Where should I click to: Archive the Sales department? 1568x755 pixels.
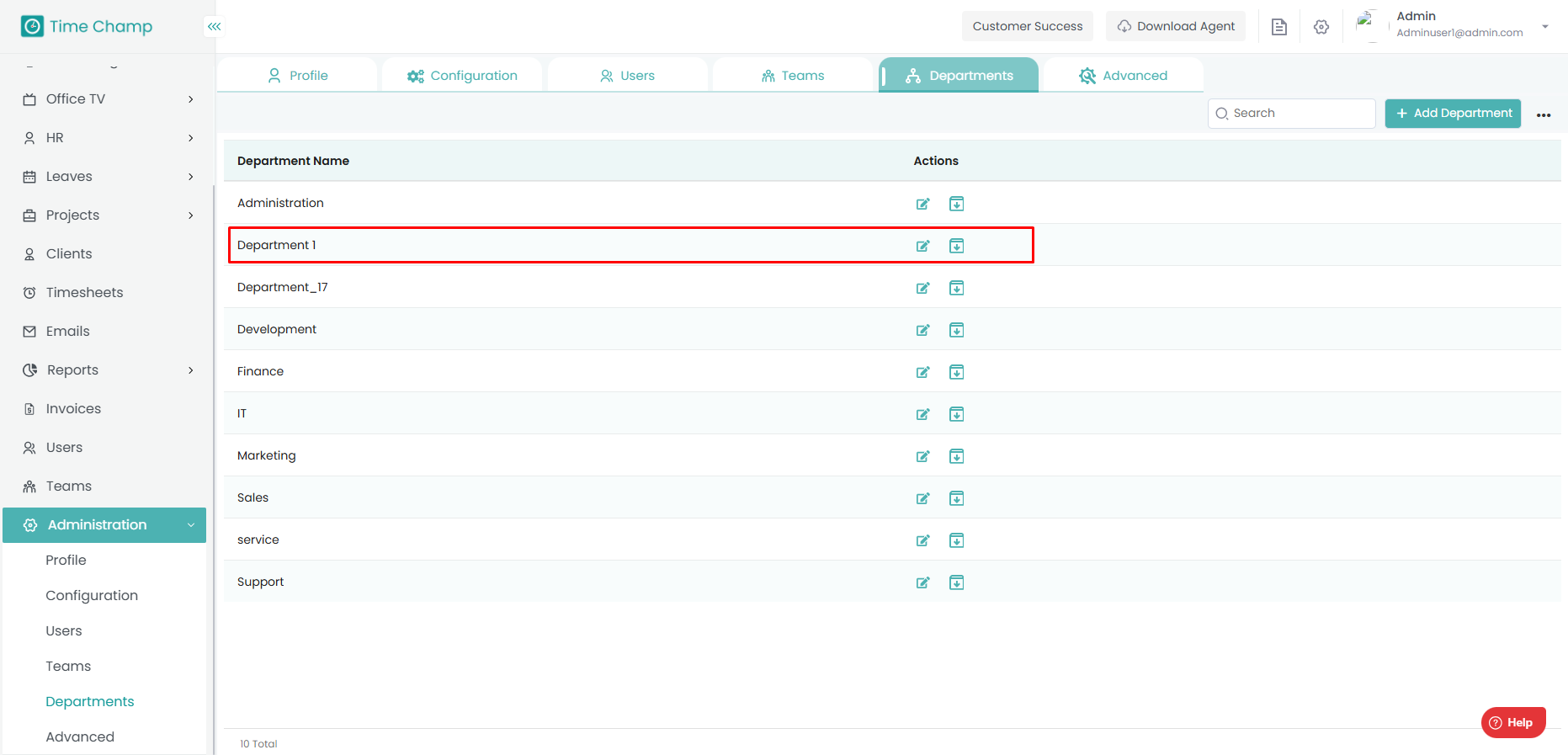957,498
